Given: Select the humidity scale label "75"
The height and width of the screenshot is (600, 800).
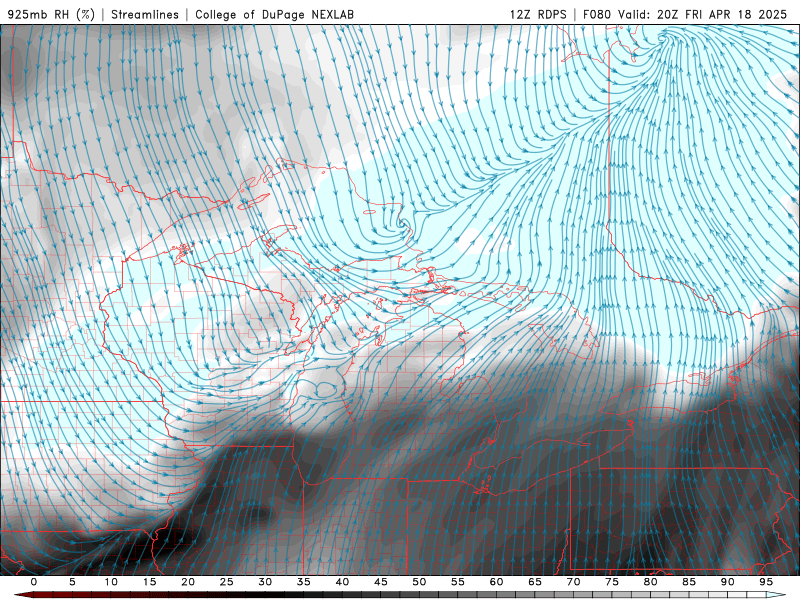Looking at the screenshot, I should click(612, 582).
